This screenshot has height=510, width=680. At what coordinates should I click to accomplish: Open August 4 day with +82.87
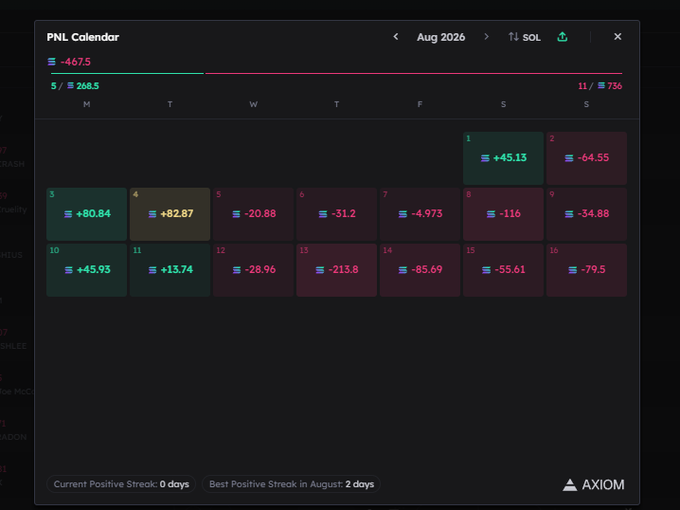click(x=170, y=214)
